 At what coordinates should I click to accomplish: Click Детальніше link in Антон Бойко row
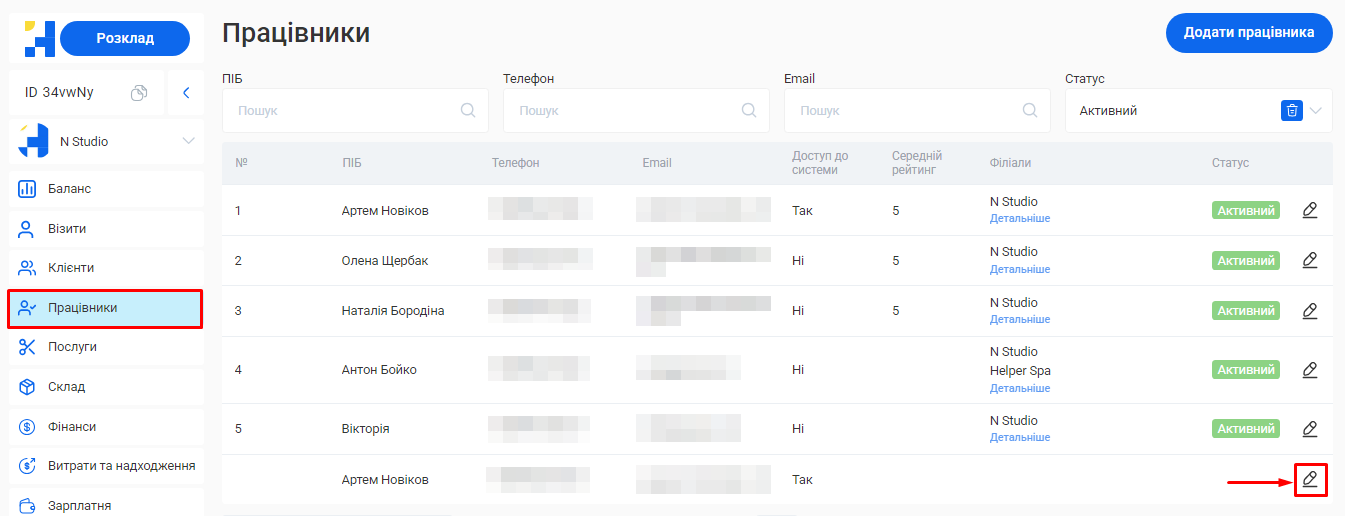click(x=1019, y=388)
